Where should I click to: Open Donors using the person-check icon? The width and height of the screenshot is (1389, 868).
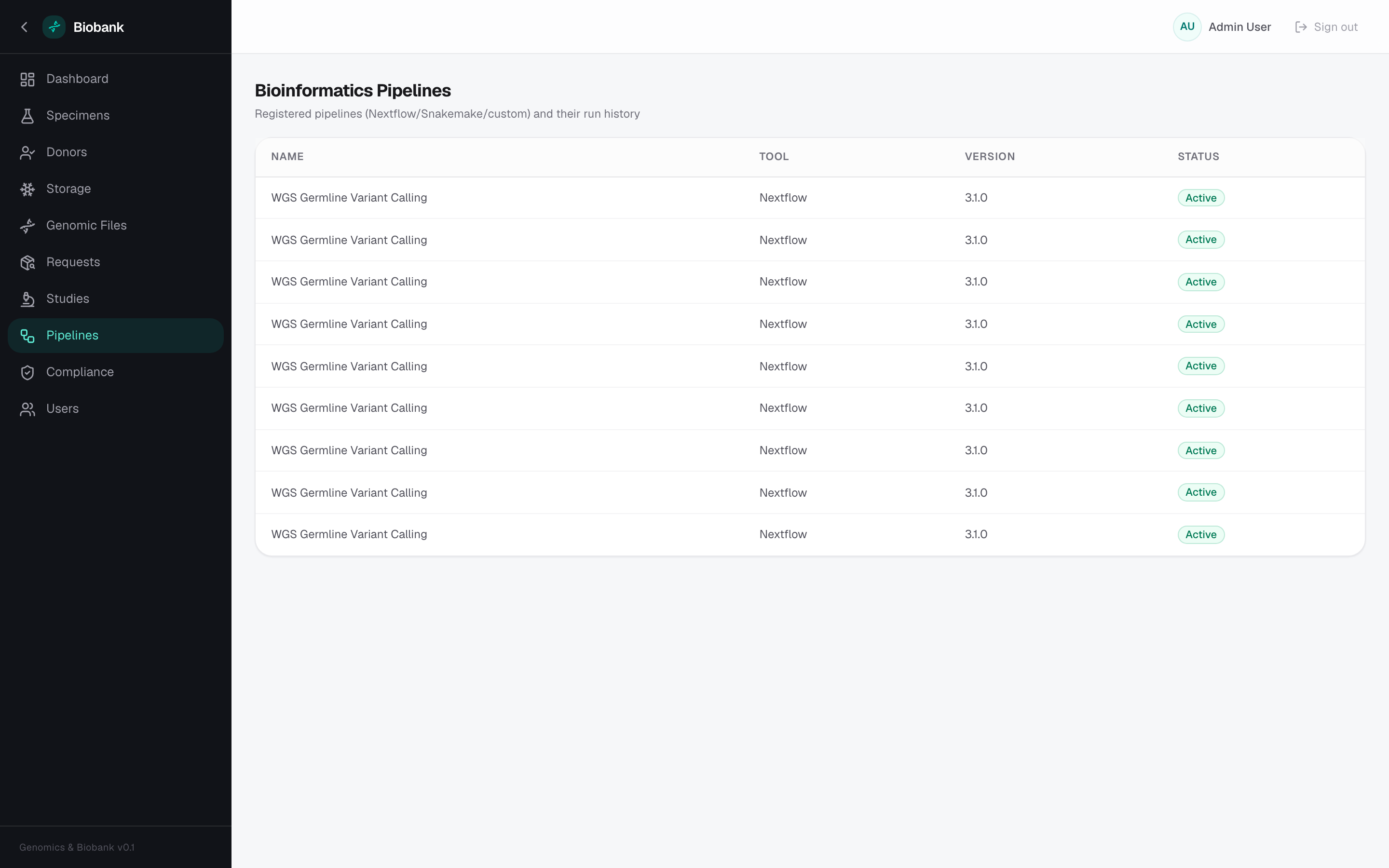coord(27,153)
